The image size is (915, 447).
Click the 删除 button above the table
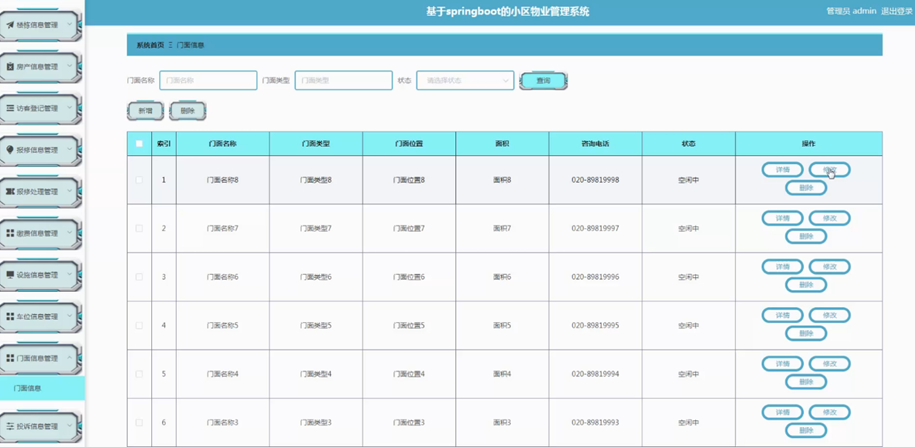(x=188, y=111)
